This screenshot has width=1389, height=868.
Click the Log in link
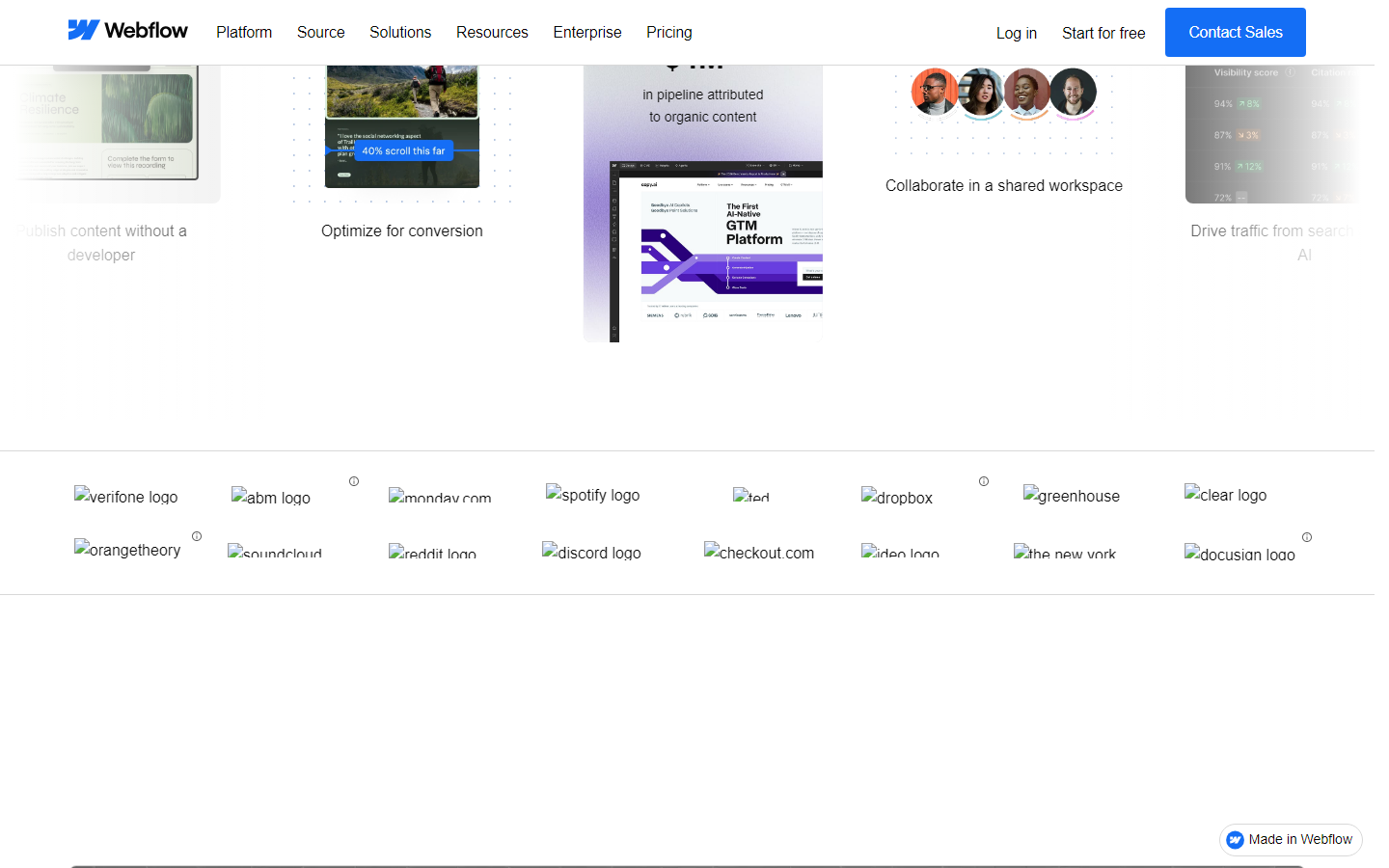pyautogui.click(x=1017, y=33)
